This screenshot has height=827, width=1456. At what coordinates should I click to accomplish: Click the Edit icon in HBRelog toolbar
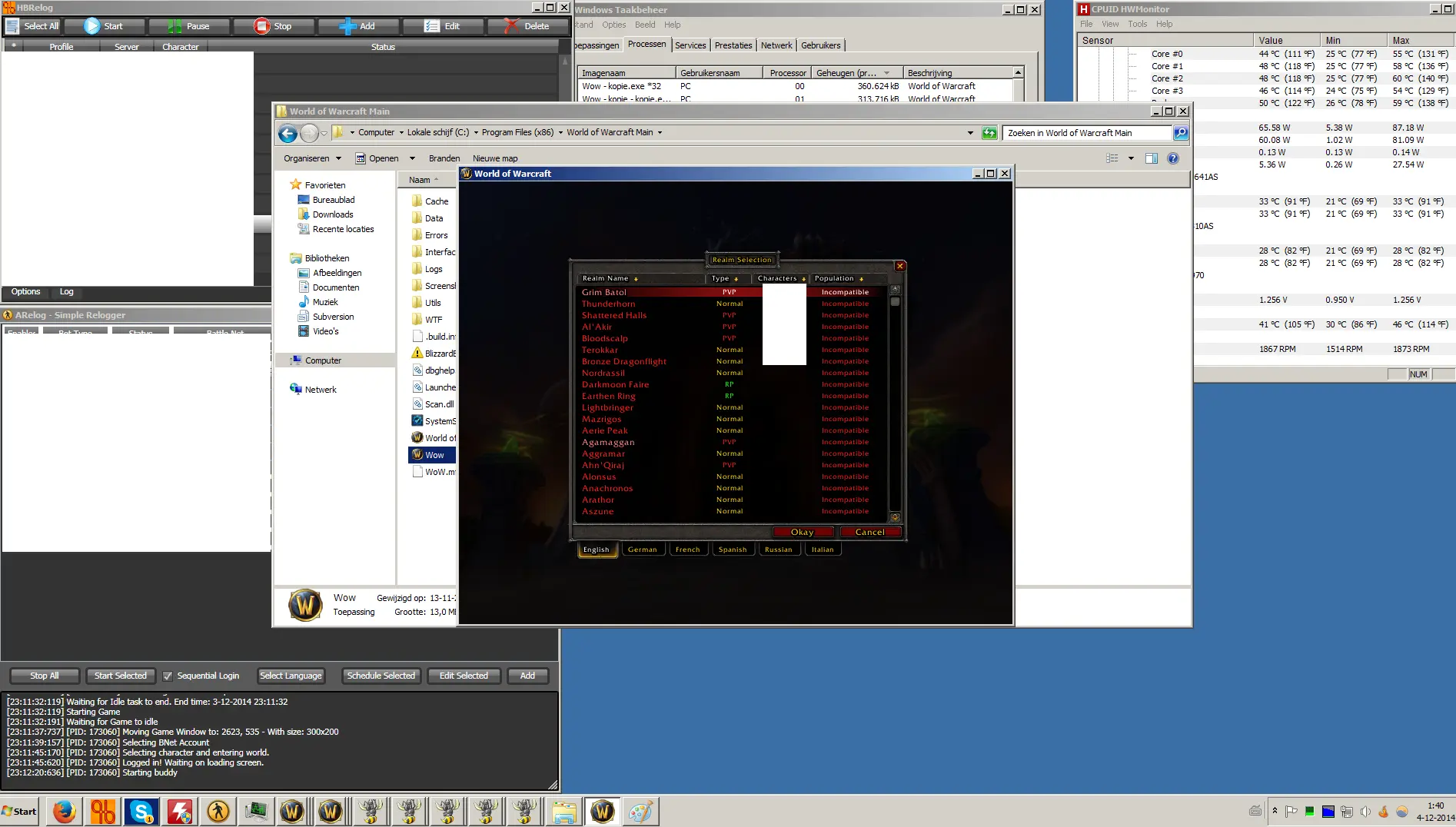pyautogui.click(x=432, y=26)
